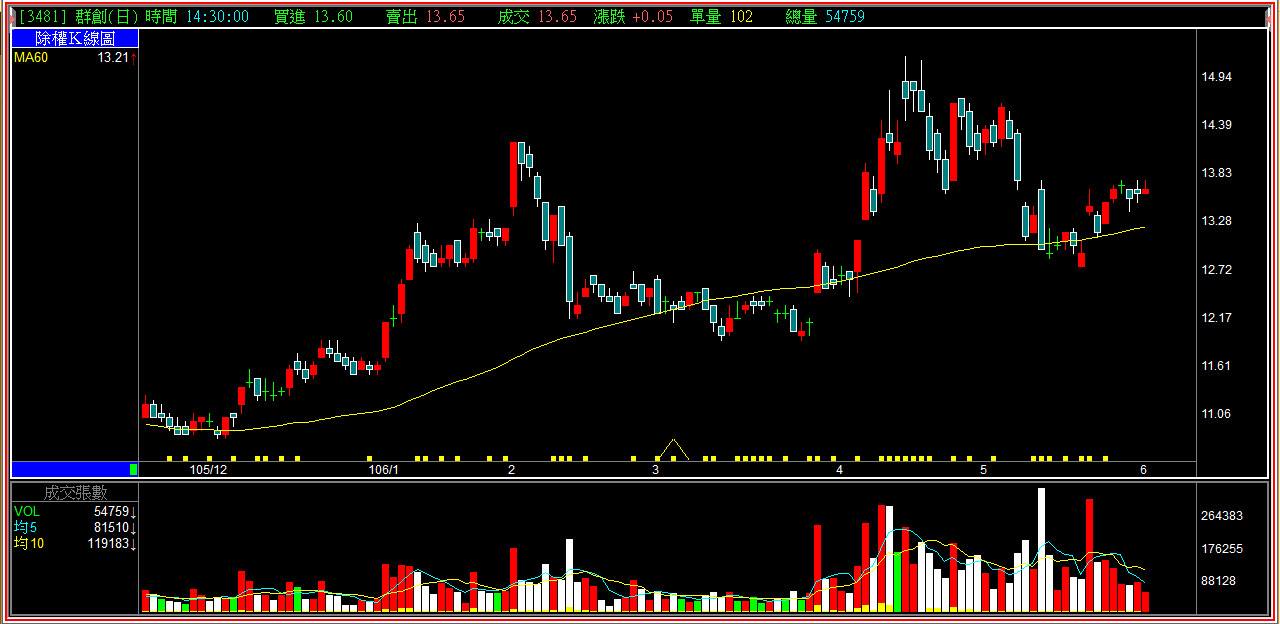The width and height of the screenshot is (1280, 624).
Task: Click the 賣出 13.65 ask price
Action: point(425,16)
